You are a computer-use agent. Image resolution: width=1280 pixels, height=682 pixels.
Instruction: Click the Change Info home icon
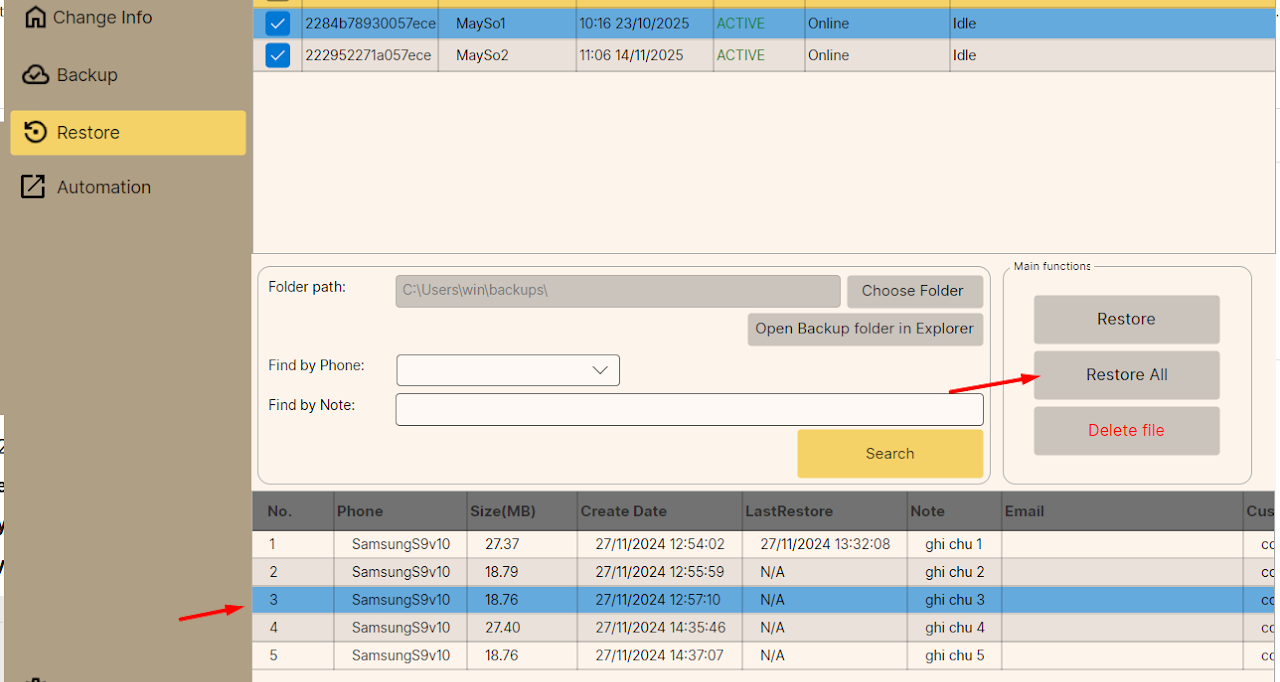click(x=35, y=17)
